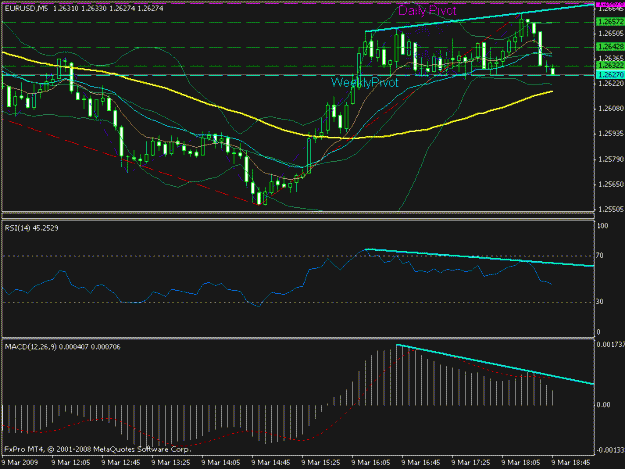The image size is (625, 469).
Task: Click the MACD 0.00 scale value
Action: (603, 405)
